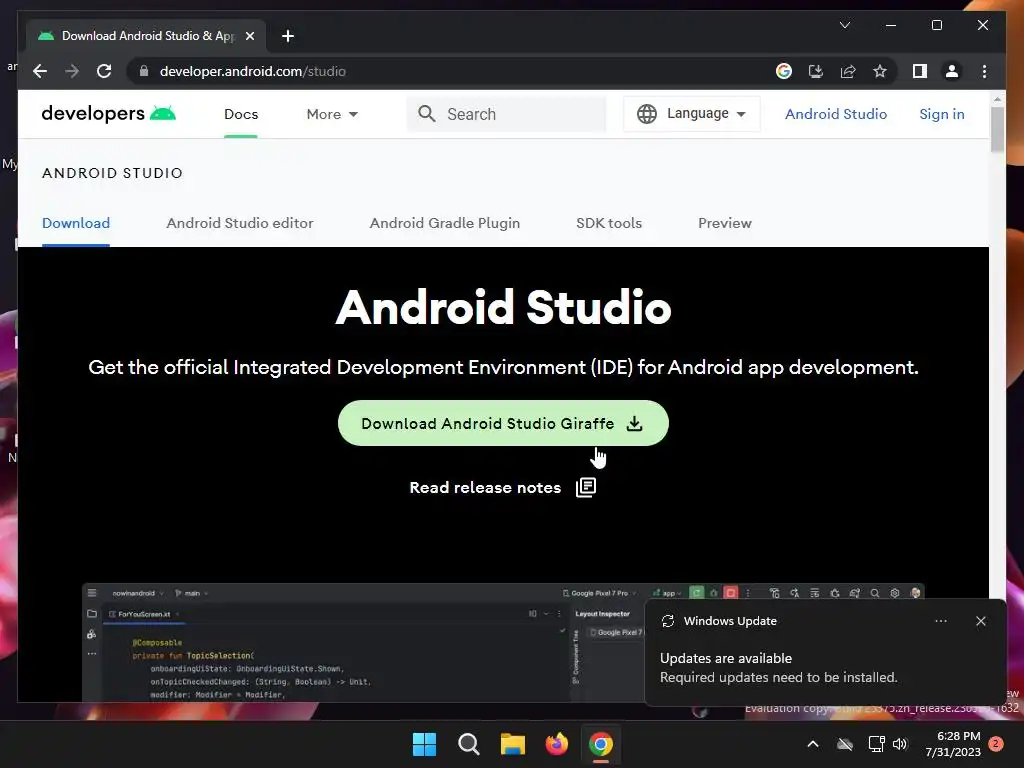Click the browser forward arrow
Screen dimensions: 1024x768
tap(72, 71)
